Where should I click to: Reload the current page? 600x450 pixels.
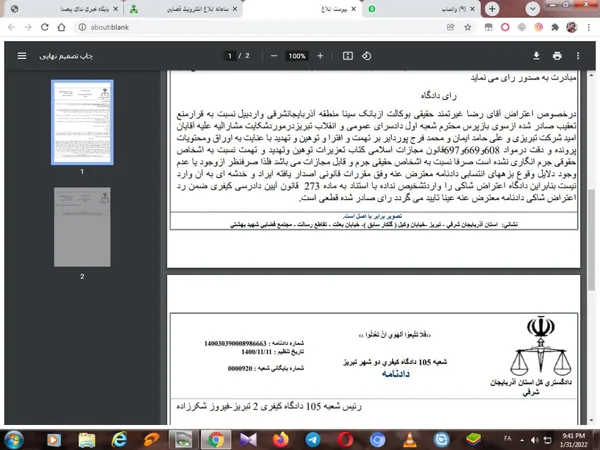[44, 27]
